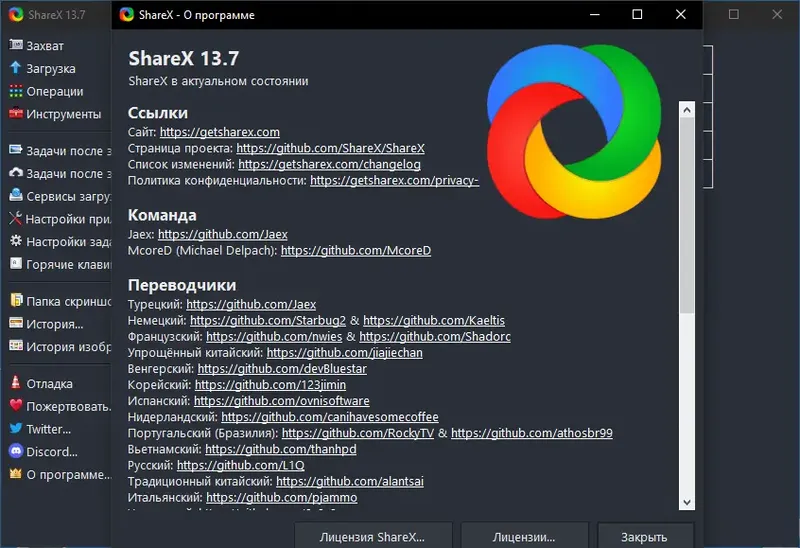Open the Turkish translator Jaex link

(251, 305)
